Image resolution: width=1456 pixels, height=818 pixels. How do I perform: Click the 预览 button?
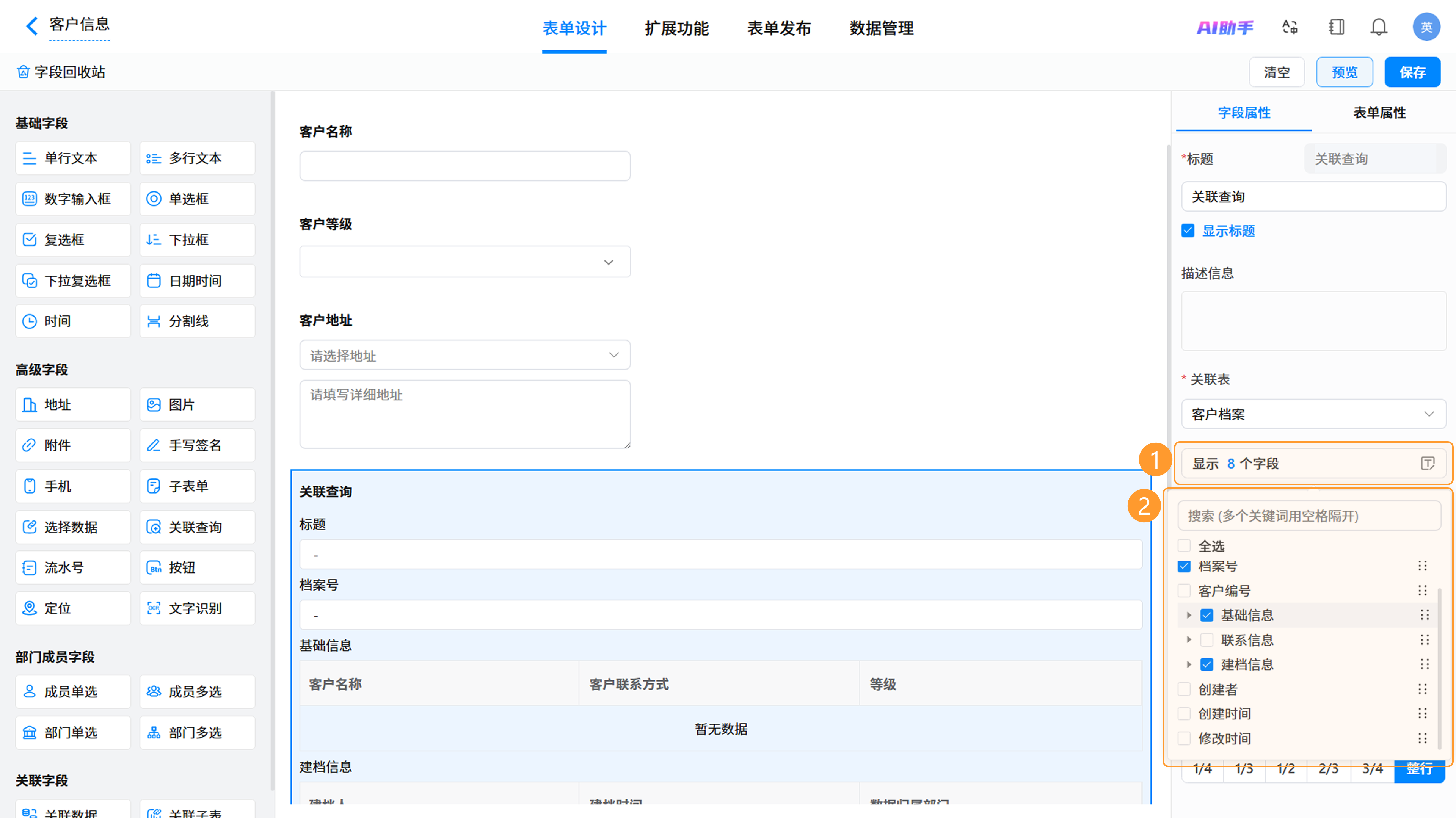pos(1344,72)
